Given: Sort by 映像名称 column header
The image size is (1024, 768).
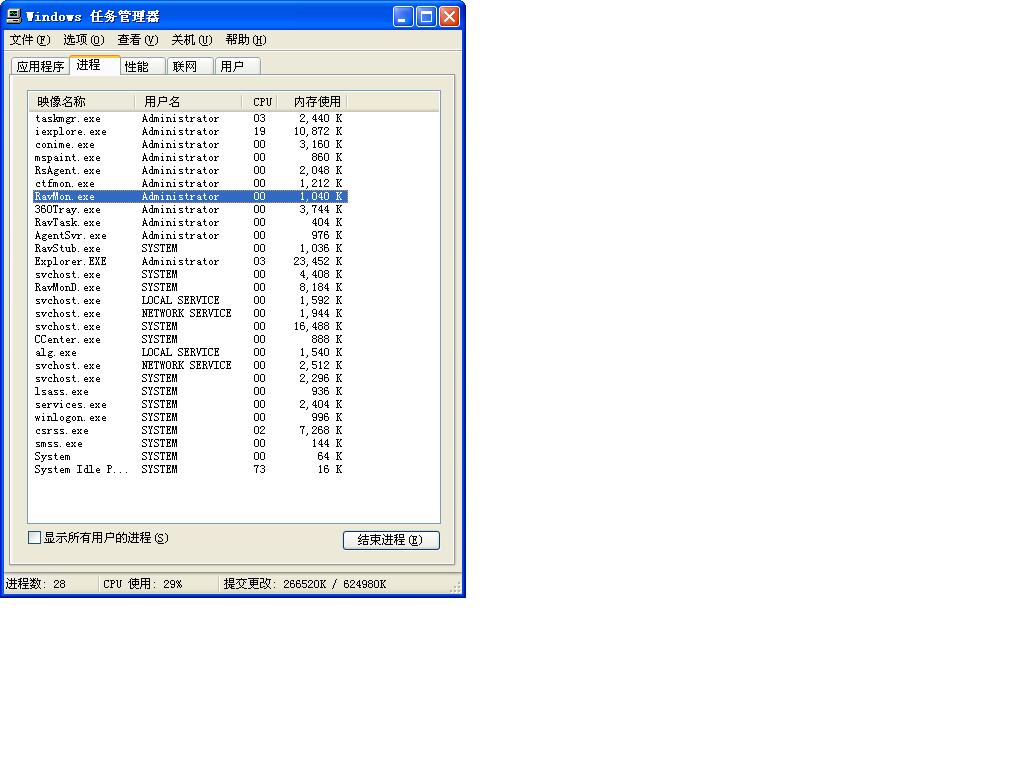Looking at the screenshot, I should coord(82,102).
